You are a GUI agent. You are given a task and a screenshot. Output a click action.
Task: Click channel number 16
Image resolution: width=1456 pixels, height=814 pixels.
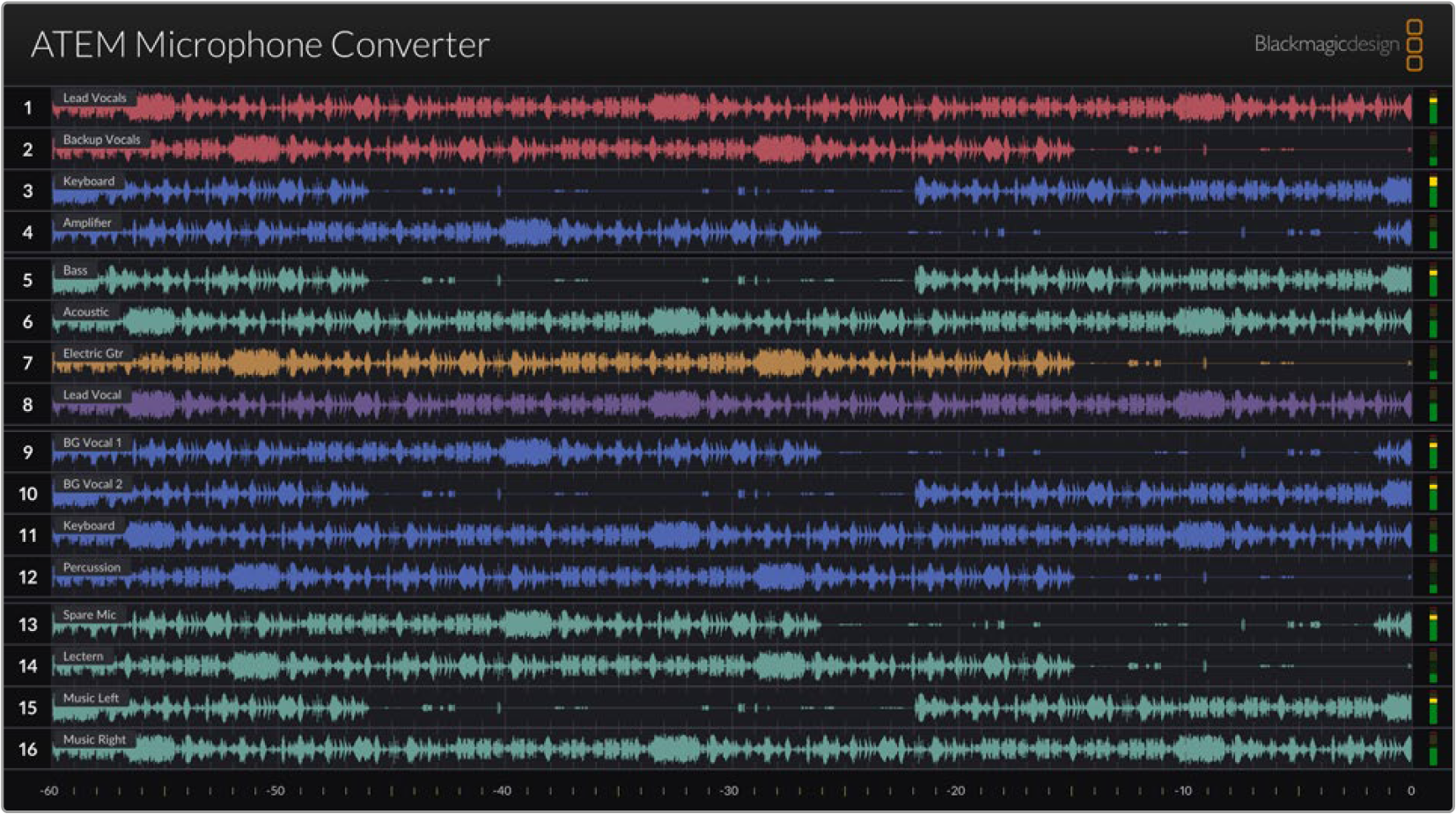tap(28, 750)
